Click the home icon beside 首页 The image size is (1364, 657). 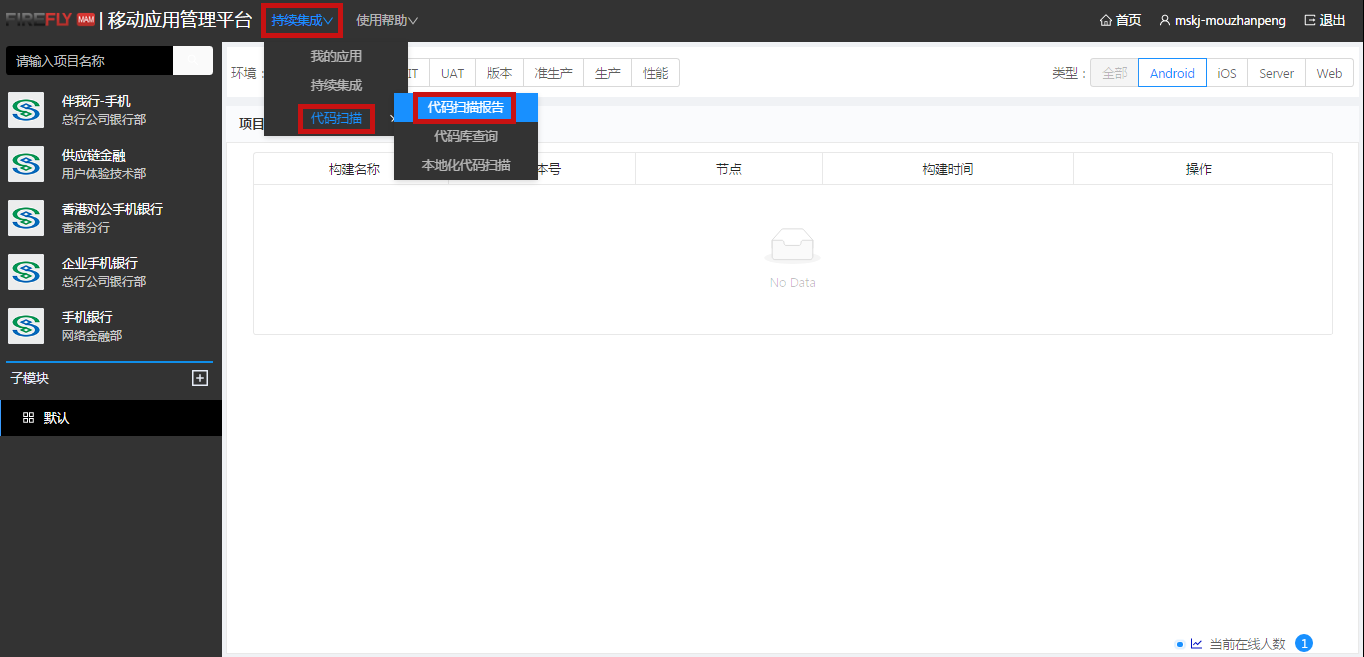click(x=1106, y=20)
